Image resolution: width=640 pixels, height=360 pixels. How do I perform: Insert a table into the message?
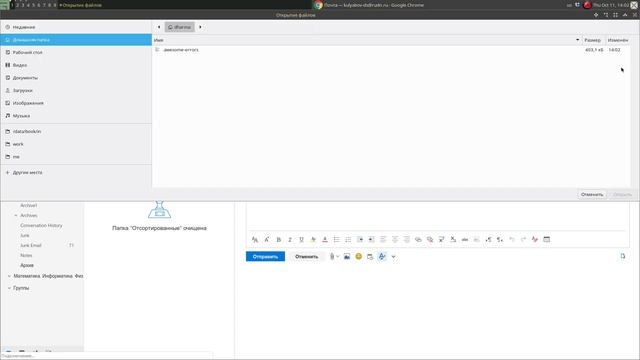(x=547, y=240)
